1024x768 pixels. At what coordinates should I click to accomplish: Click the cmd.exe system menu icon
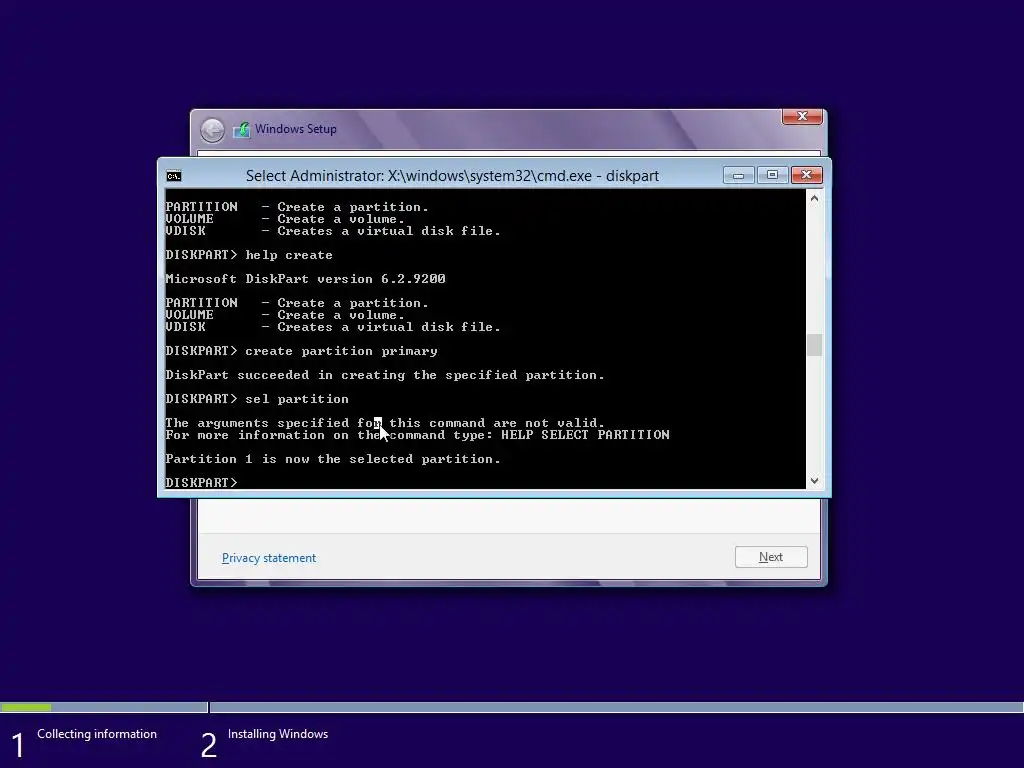point(174,176)
